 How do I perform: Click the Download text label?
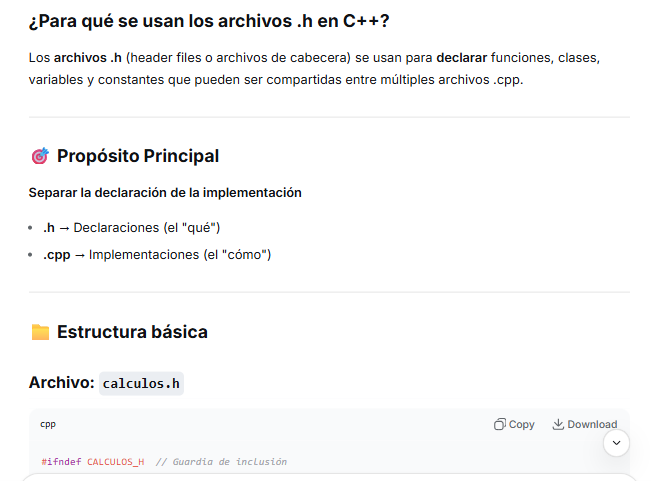pos(592,424)
